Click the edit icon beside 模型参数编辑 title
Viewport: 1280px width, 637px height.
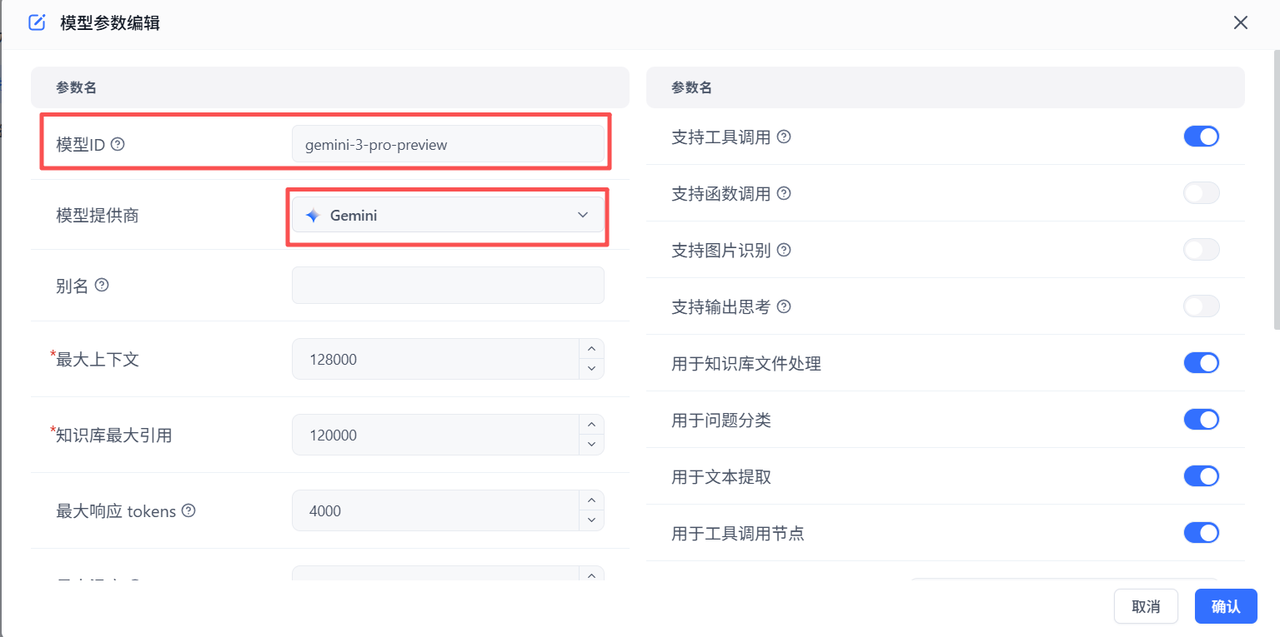pos(37,22)
